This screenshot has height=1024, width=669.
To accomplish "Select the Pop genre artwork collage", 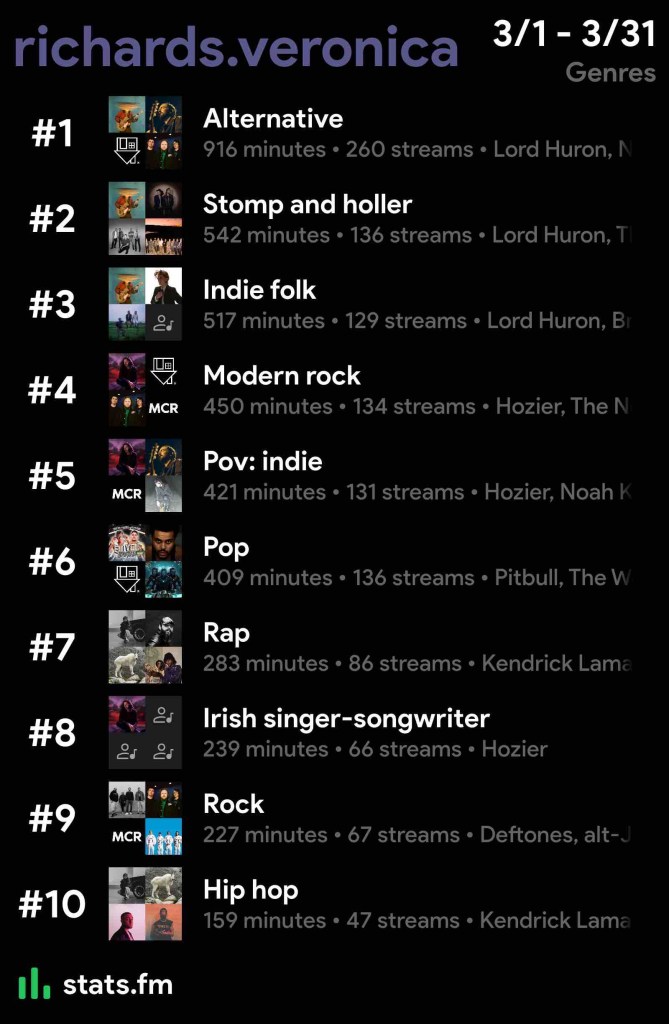I will [145, 562].
